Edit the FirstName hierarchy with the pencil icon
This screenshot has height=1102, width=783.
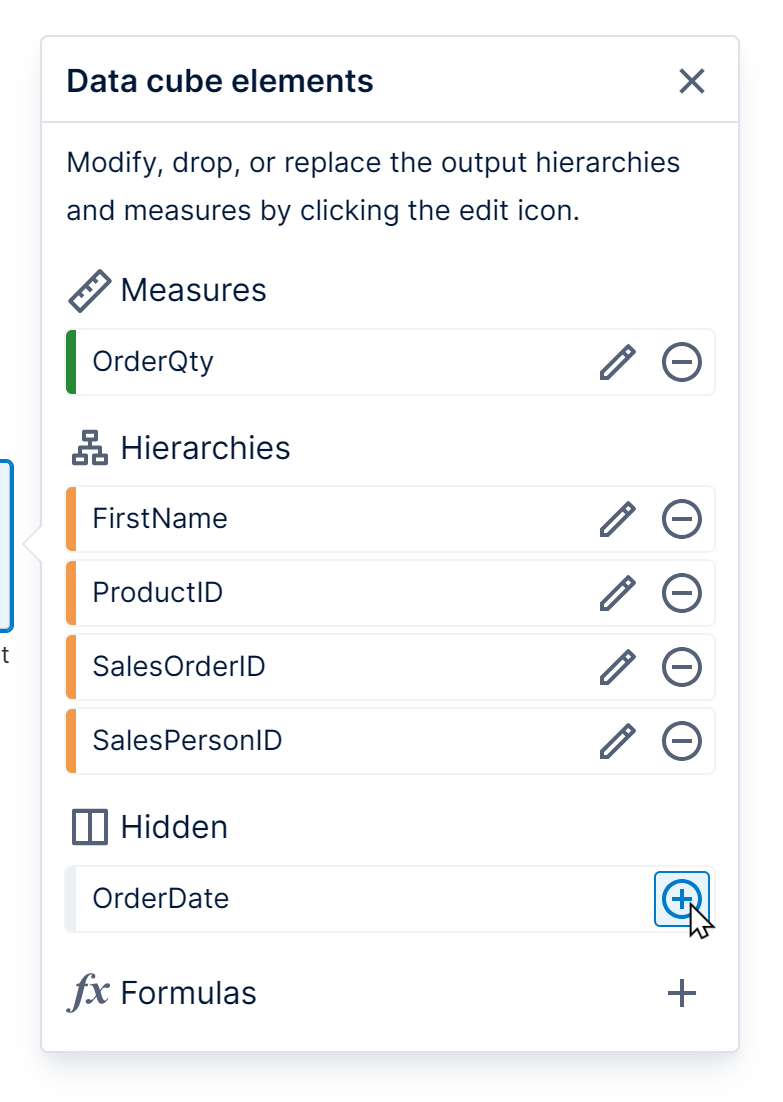click(x=619, y=518)
